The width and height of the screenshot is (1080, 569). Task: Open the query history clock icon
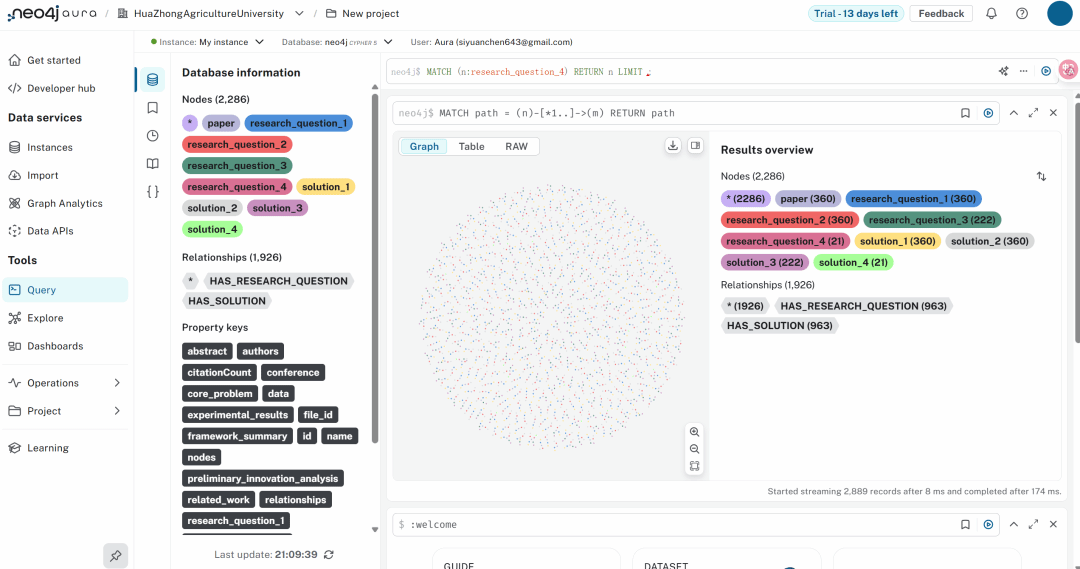coord(152,136)
